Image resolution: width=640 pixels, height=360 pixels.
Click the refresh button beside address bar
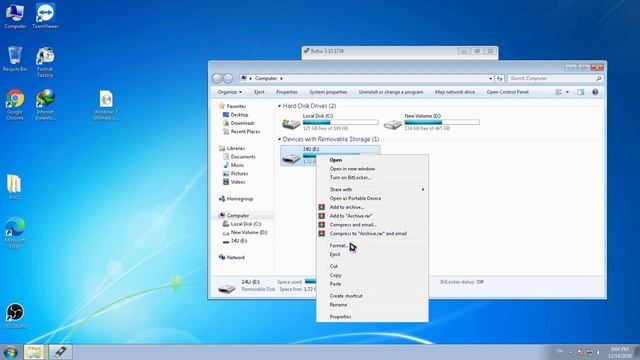500,78
